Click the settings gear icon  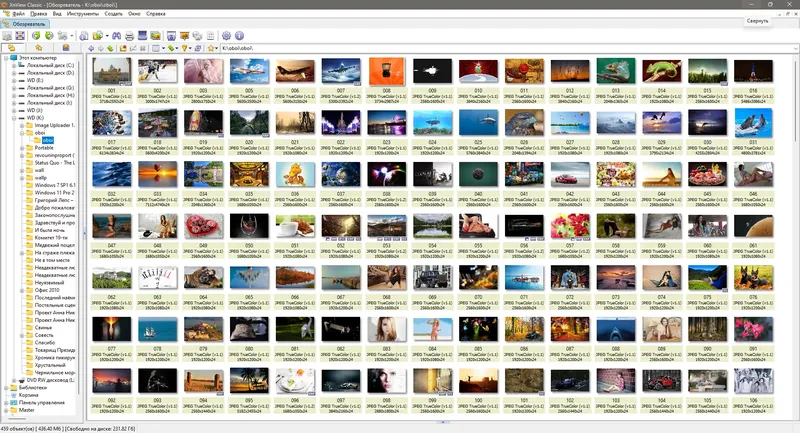(x=226, y=36)
